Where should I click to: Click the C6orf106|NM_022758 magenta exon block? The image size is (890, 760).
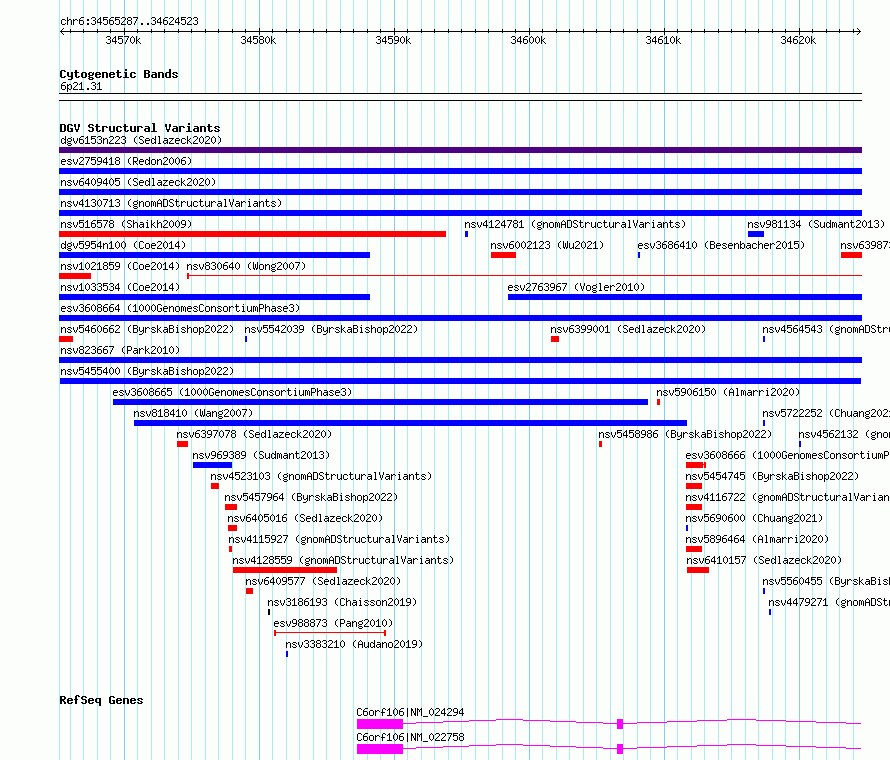[x=380, y=749]
